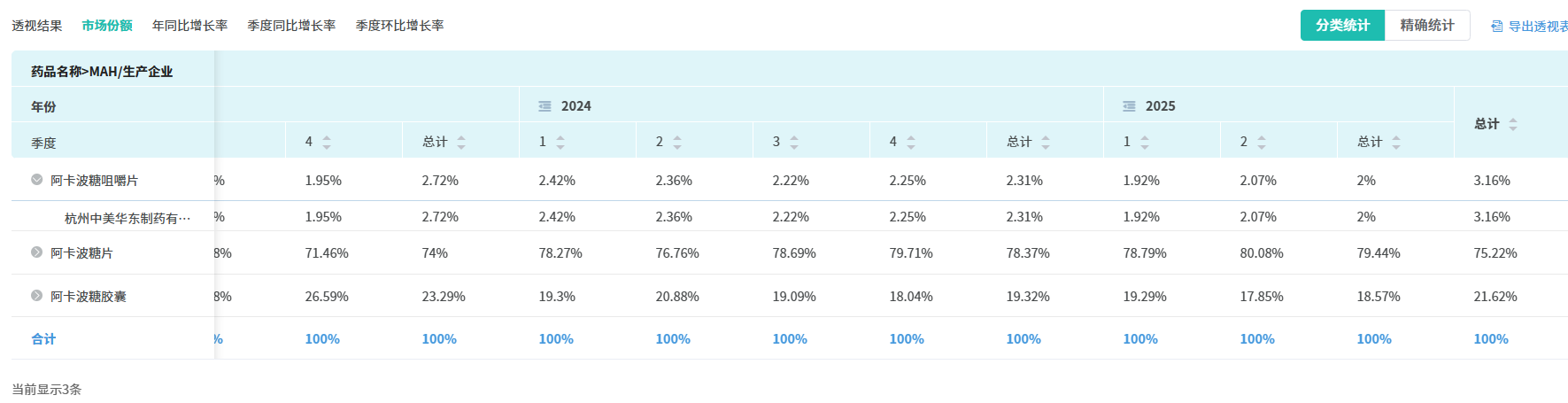Viewport: 1568px width, 403px height.
Task: Open the 年同比增长率 tab
Action: pos(189,26)
